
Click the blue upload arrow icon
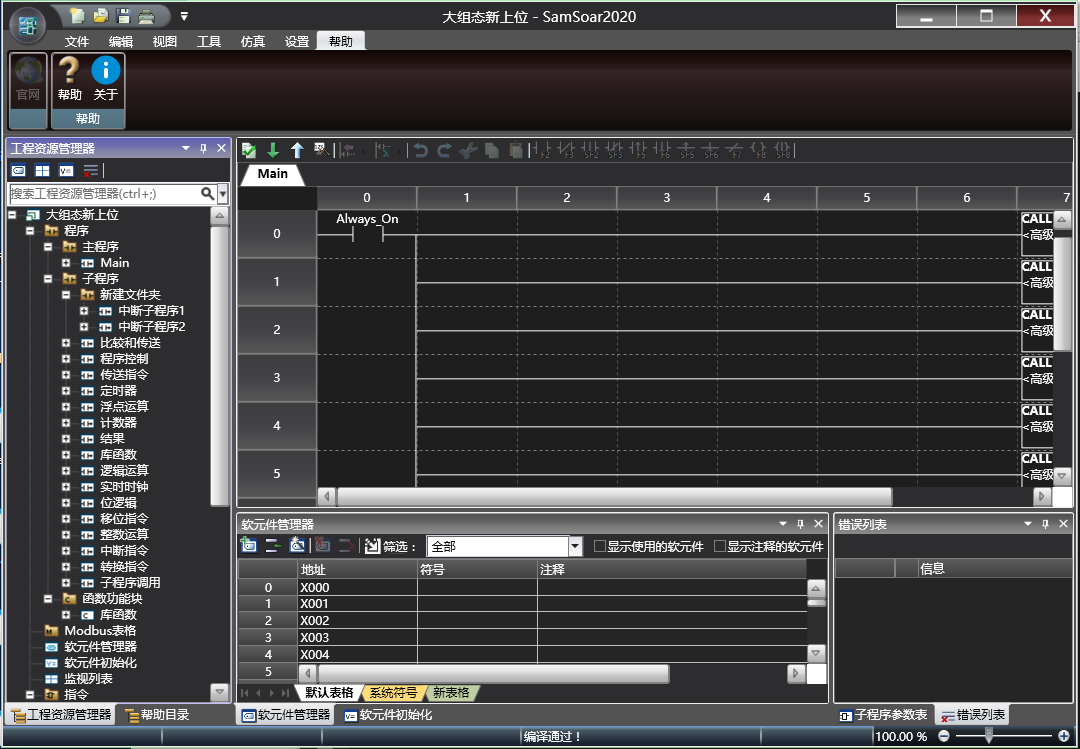[x=297, y=150]
